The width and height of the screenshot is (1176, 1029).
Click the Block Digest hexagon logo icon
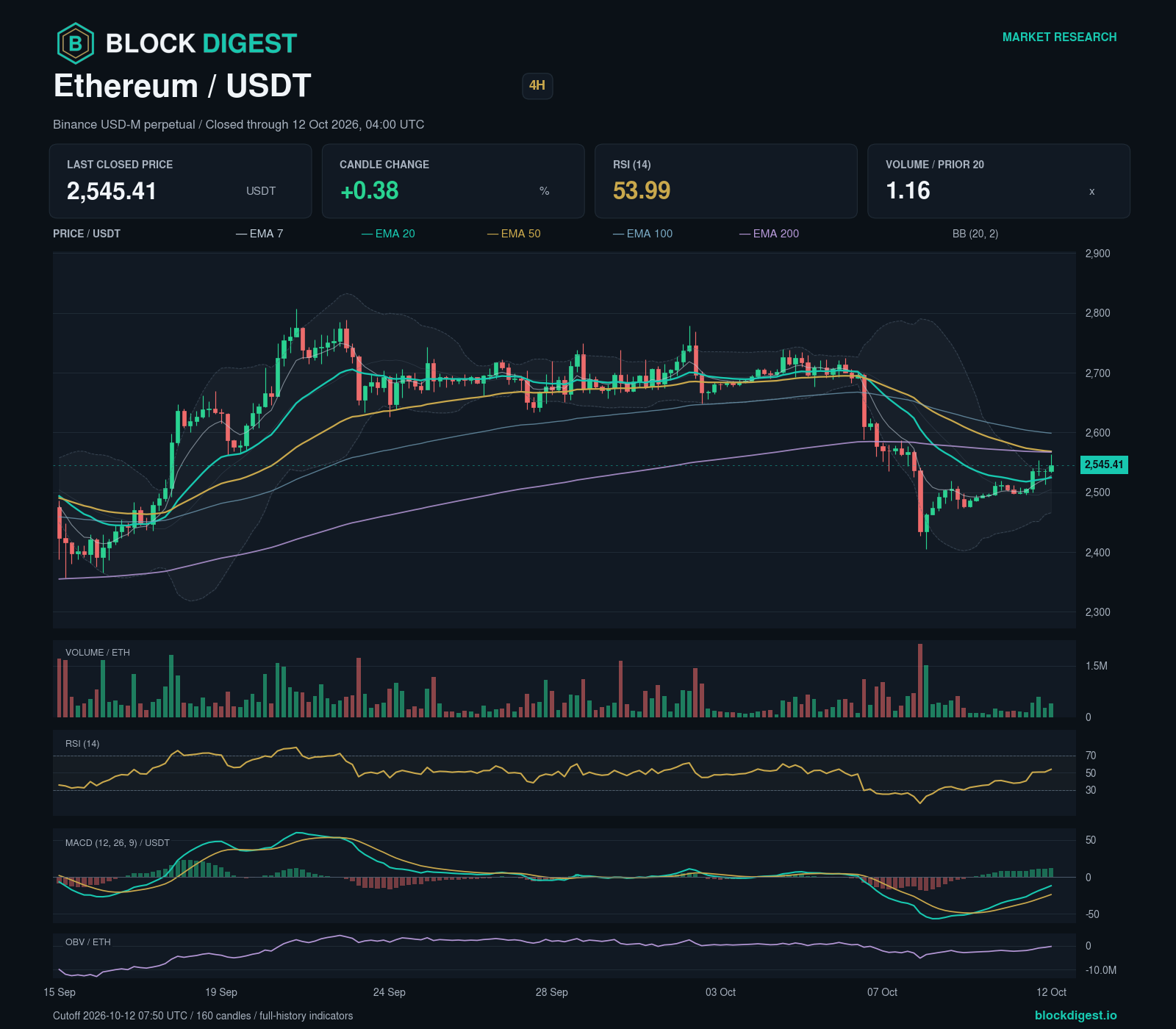pyautogui.click(x=76, y=43)
